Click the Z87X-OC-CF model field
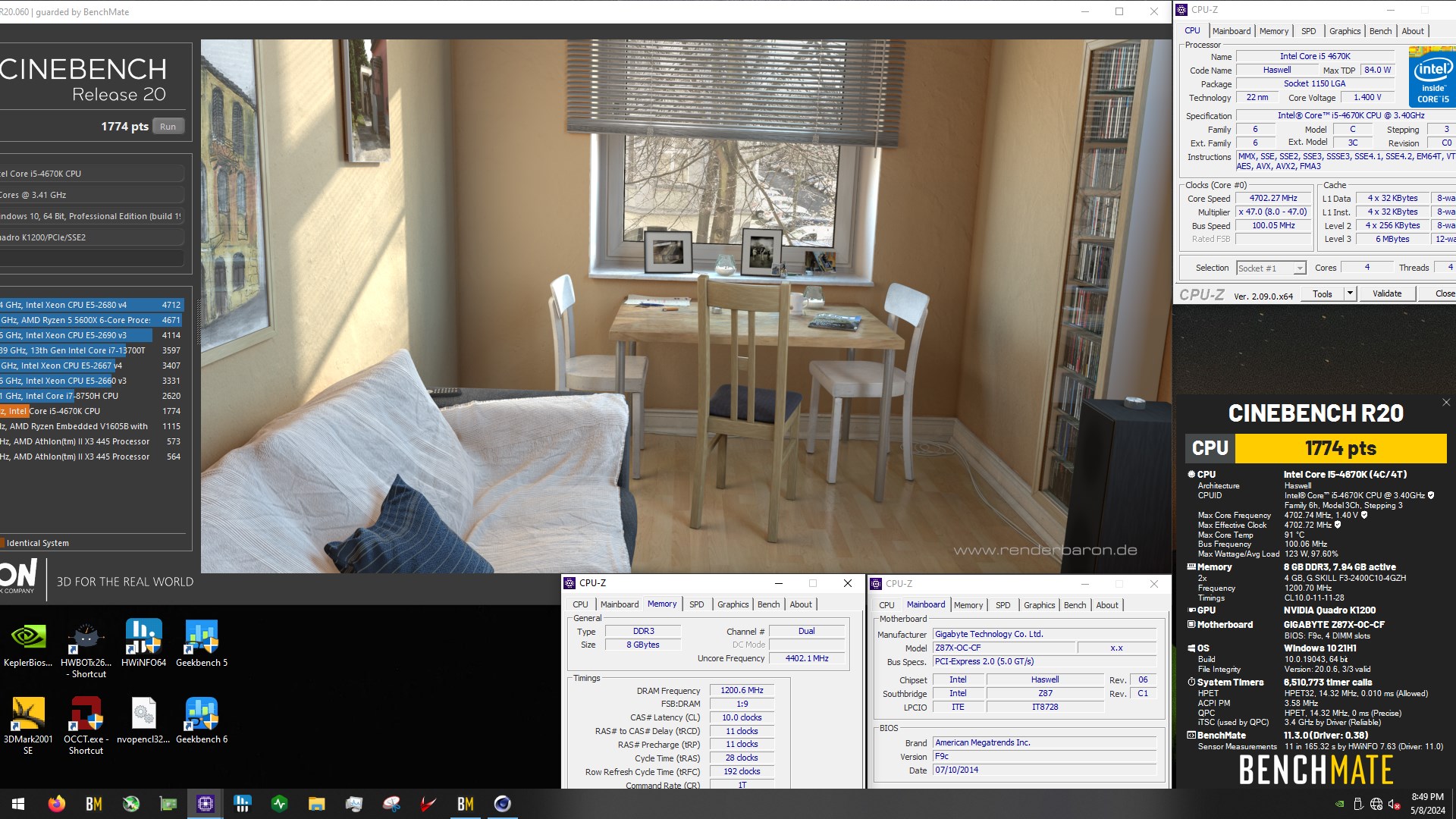The image size is (1456, 819). coord(1005,648)
